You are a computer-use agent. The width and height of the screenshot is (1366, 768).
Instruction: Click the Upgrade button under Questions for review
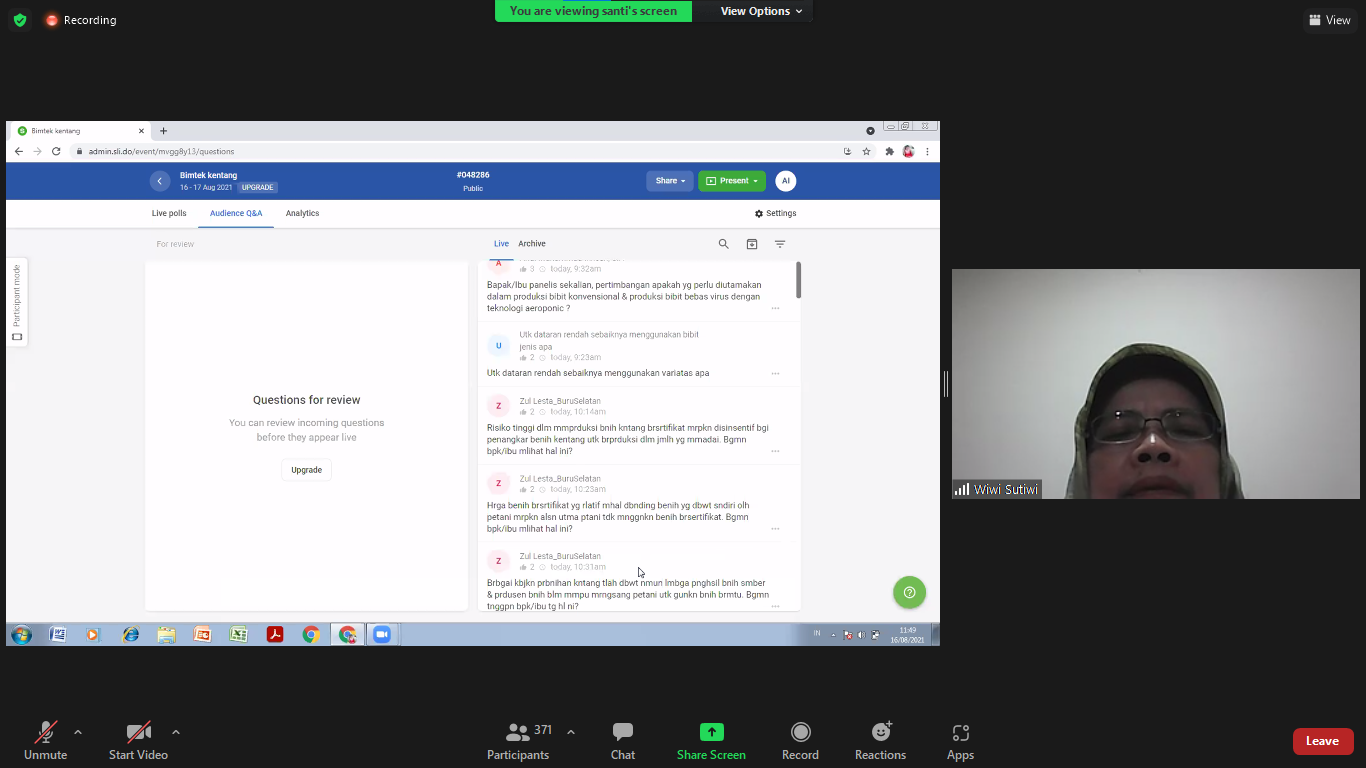click(x=306, y=470)
